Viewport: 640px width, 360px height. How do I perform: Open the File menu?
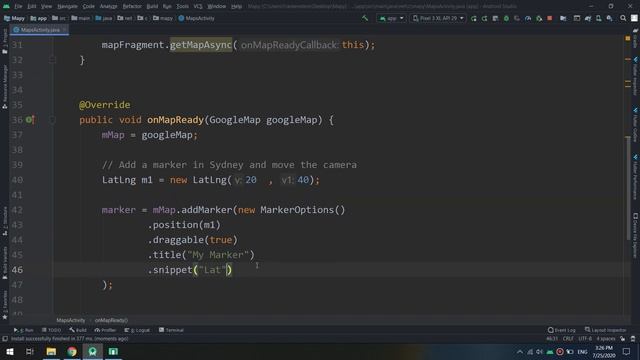(18, 6)
